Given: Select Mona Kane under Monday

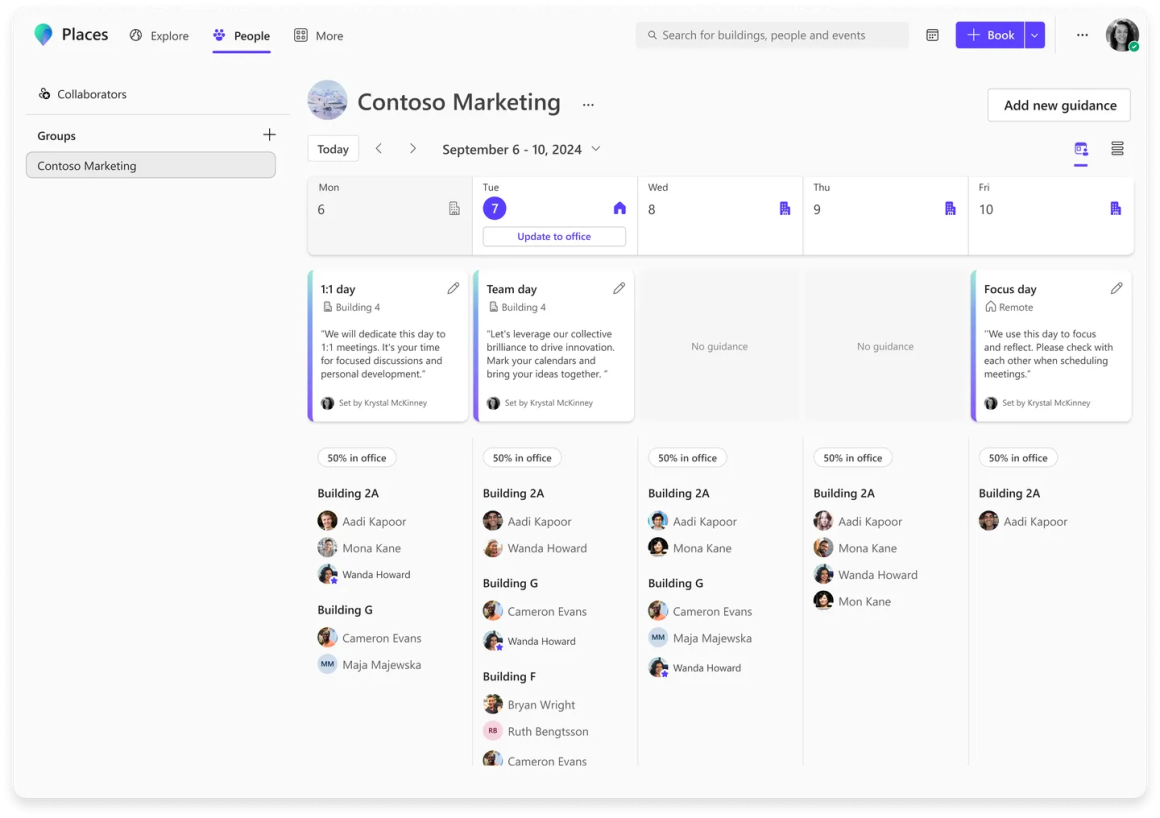Looking at the screenshot, I should (x=360, y=548).
